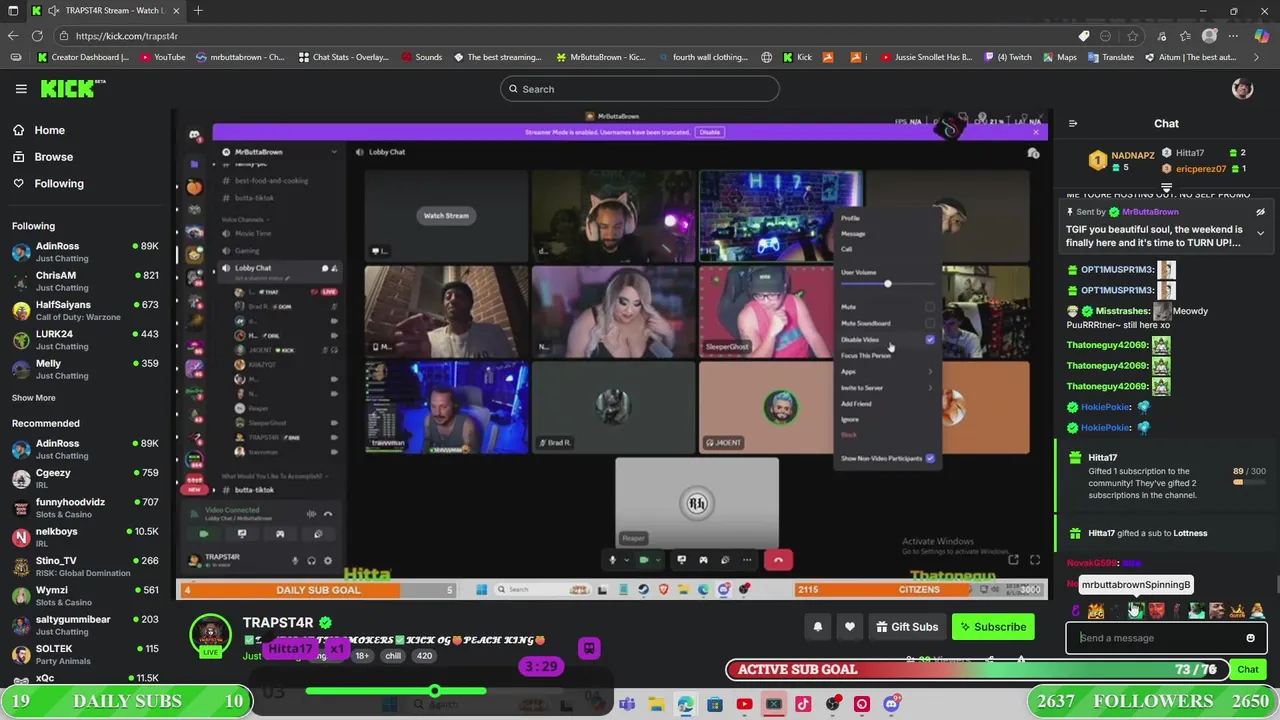This screenshot has width=1280, height=720.
Task: Click Discord camera button in call bar
Action: 643,560
